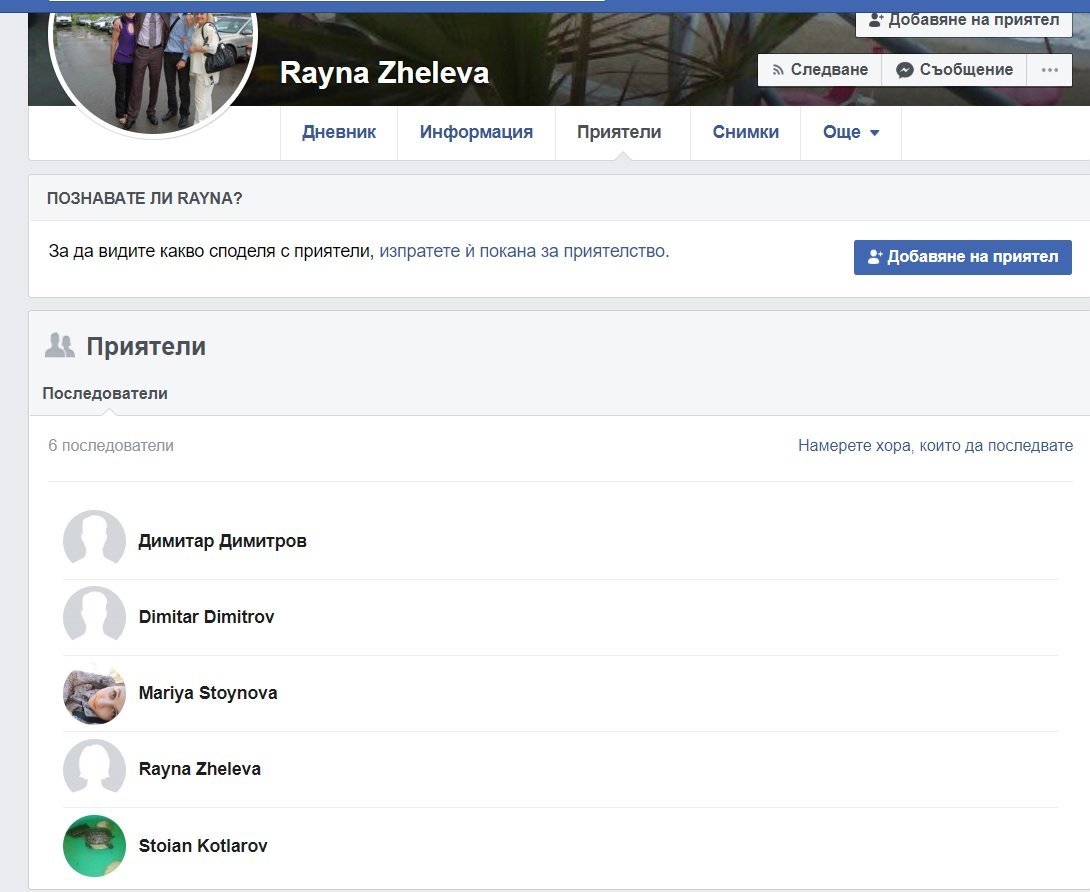Click default avatar beside Димитар Димитров
Image resolution: width=1090 pixels, height=892 pixels.
(94, 541)
